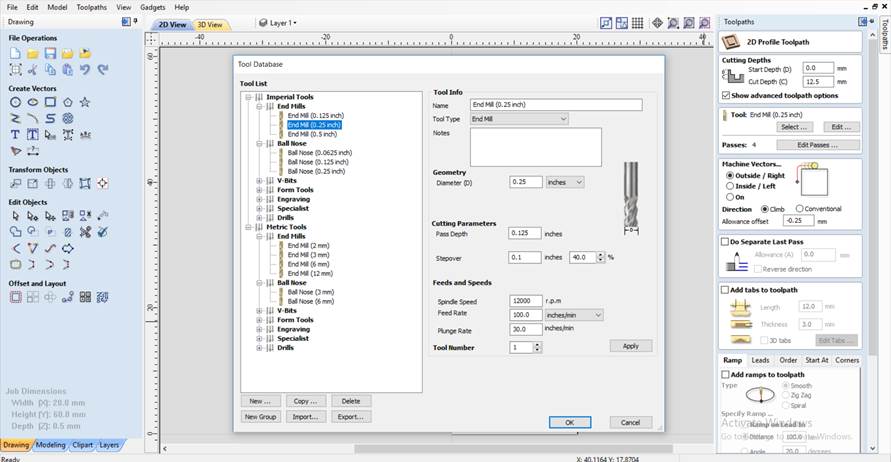891x462 pixels.
Task: Click the Nest Parts icon in Offset and Layout
Action: click(103, 297)
